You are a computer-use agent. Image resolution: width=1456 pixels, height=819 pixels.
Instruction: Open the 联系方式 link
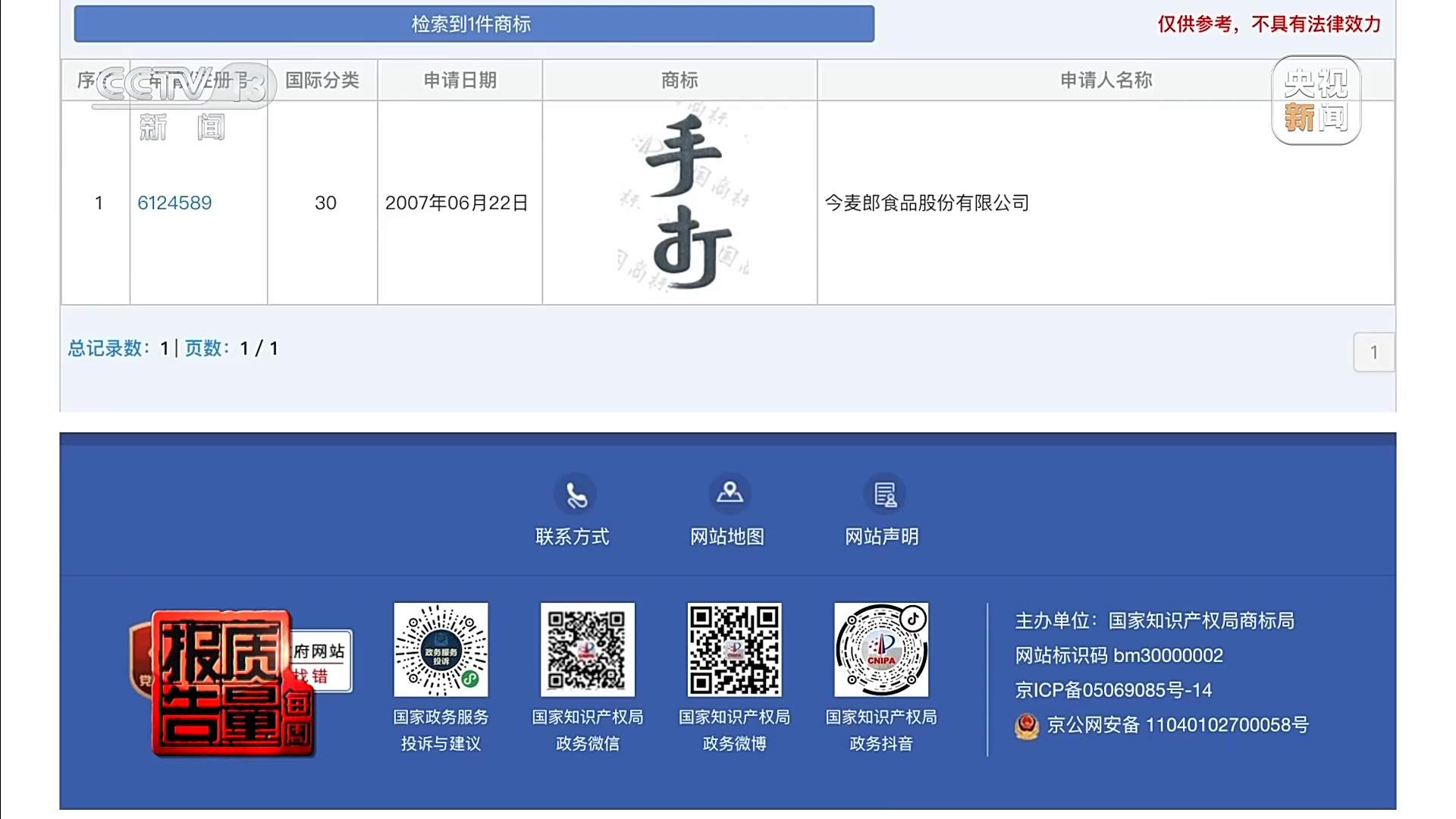pos(573,537)
